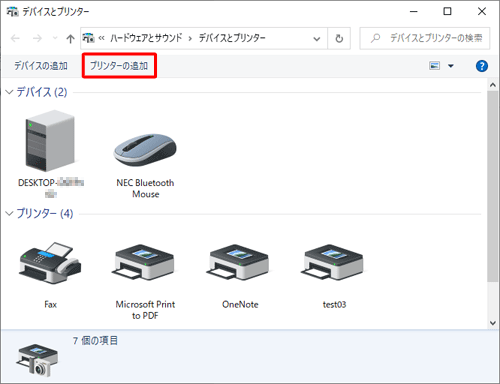This screenshot has height=384, width=500.
Task: Click the vertical scrollbar thumb
Action: 493,186
